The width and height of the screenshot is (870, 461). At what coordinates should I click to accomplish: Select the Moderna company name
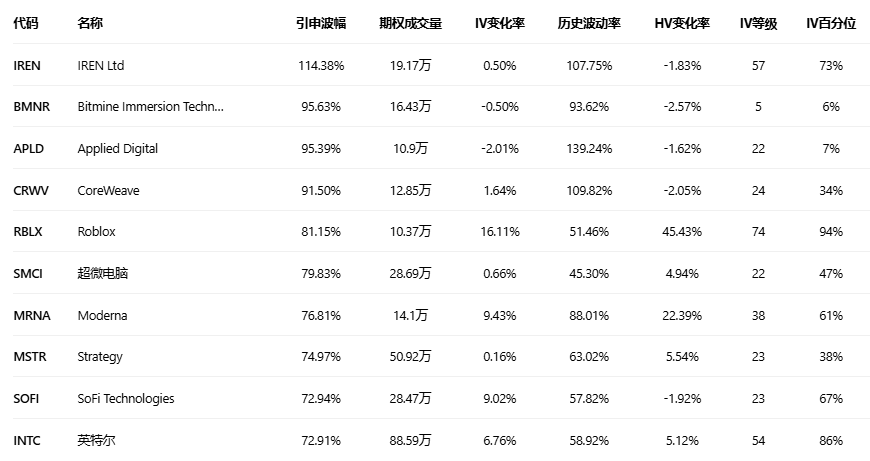pyautogui.click(x=103, y=315)
